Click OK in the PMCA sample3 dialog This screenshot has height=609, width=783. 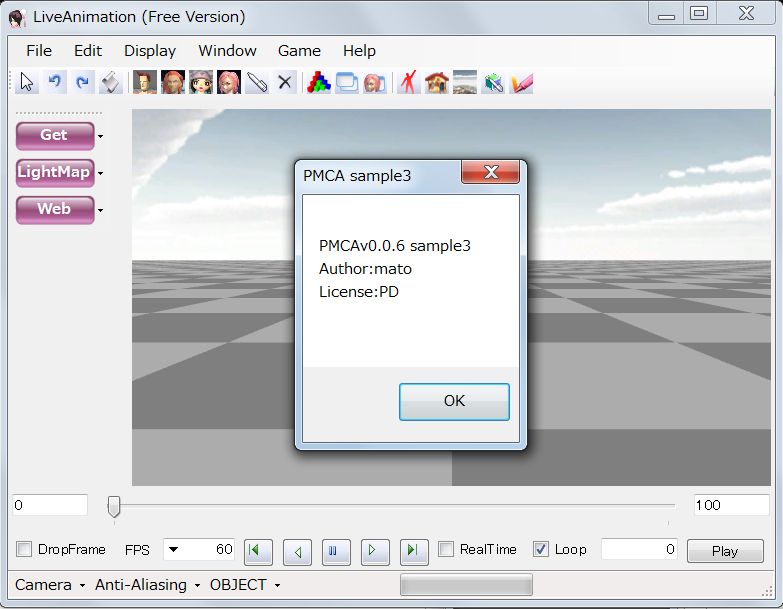pos(454,401)
